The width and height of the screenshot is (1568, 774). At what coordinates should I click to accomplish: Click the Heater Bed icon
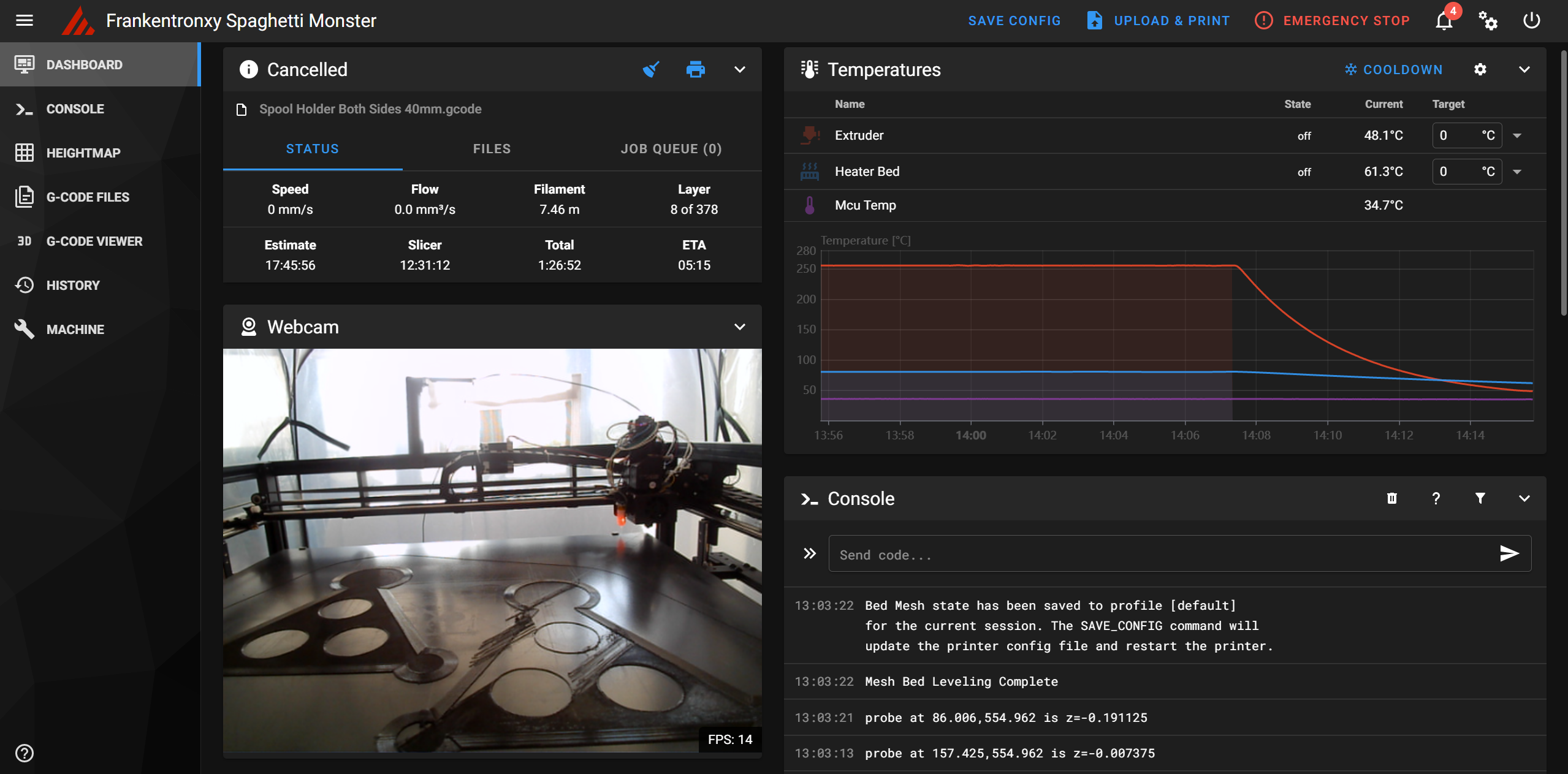[810, 172]
